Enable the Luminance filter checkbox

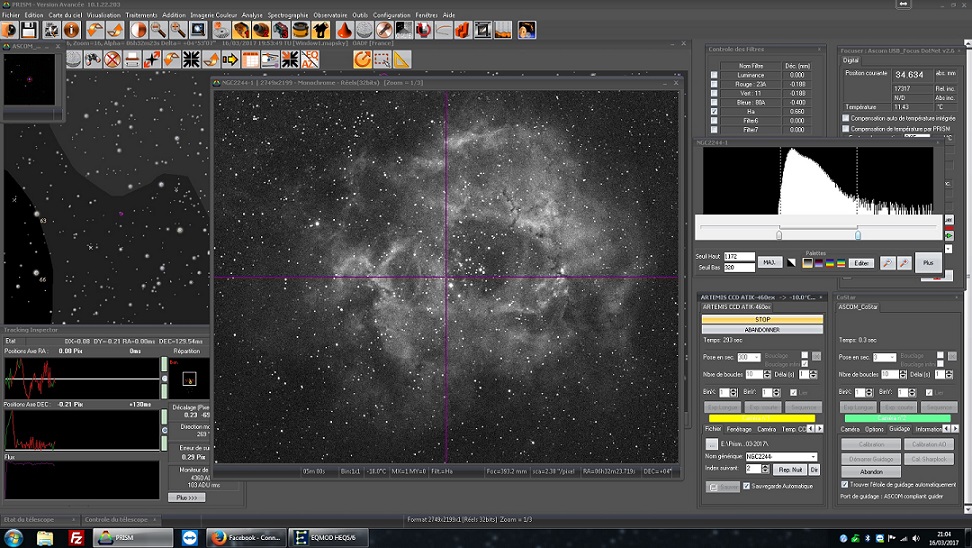click(714, 75)
